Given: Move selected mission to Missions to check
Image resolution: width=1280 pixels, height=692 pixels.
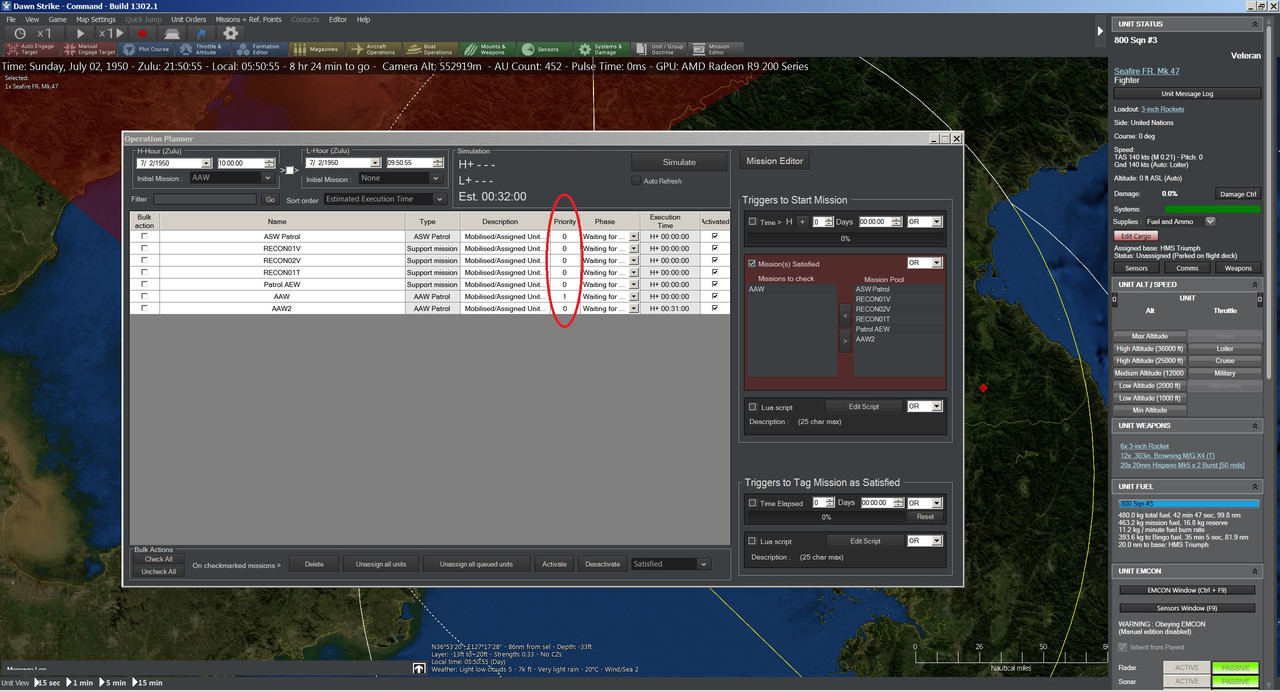Looking at the screenshot, I should (x=845, y=316).
